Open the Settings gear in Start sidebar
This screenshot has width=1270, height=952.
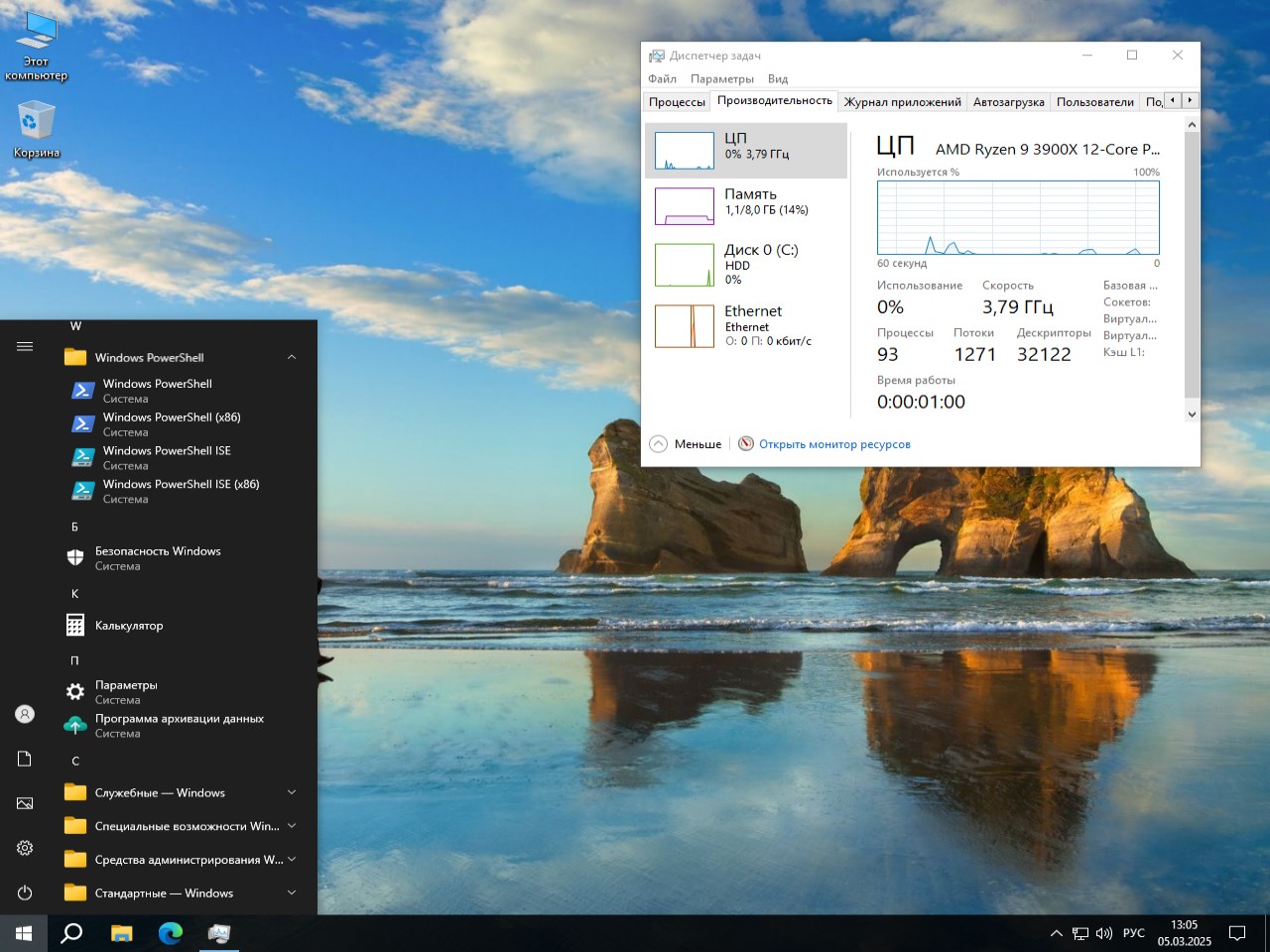click(25, 848)
